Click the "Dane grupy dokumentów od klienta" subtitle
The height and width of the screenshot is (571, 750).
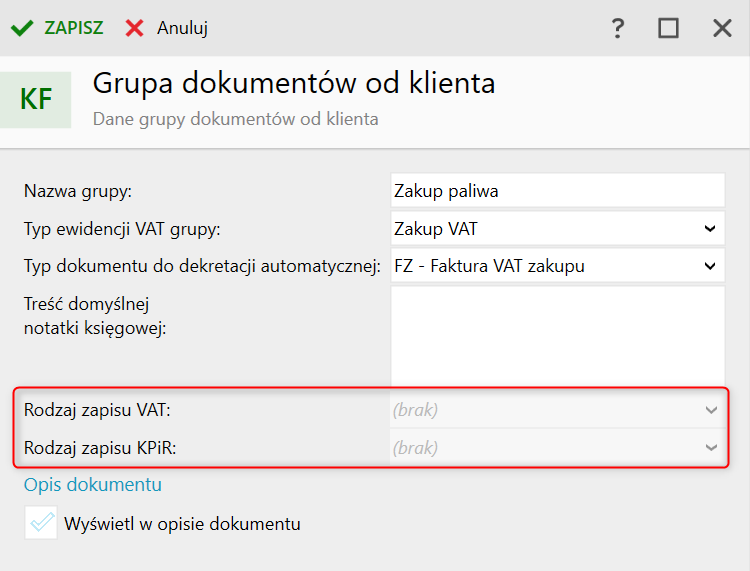pos(236,118)
